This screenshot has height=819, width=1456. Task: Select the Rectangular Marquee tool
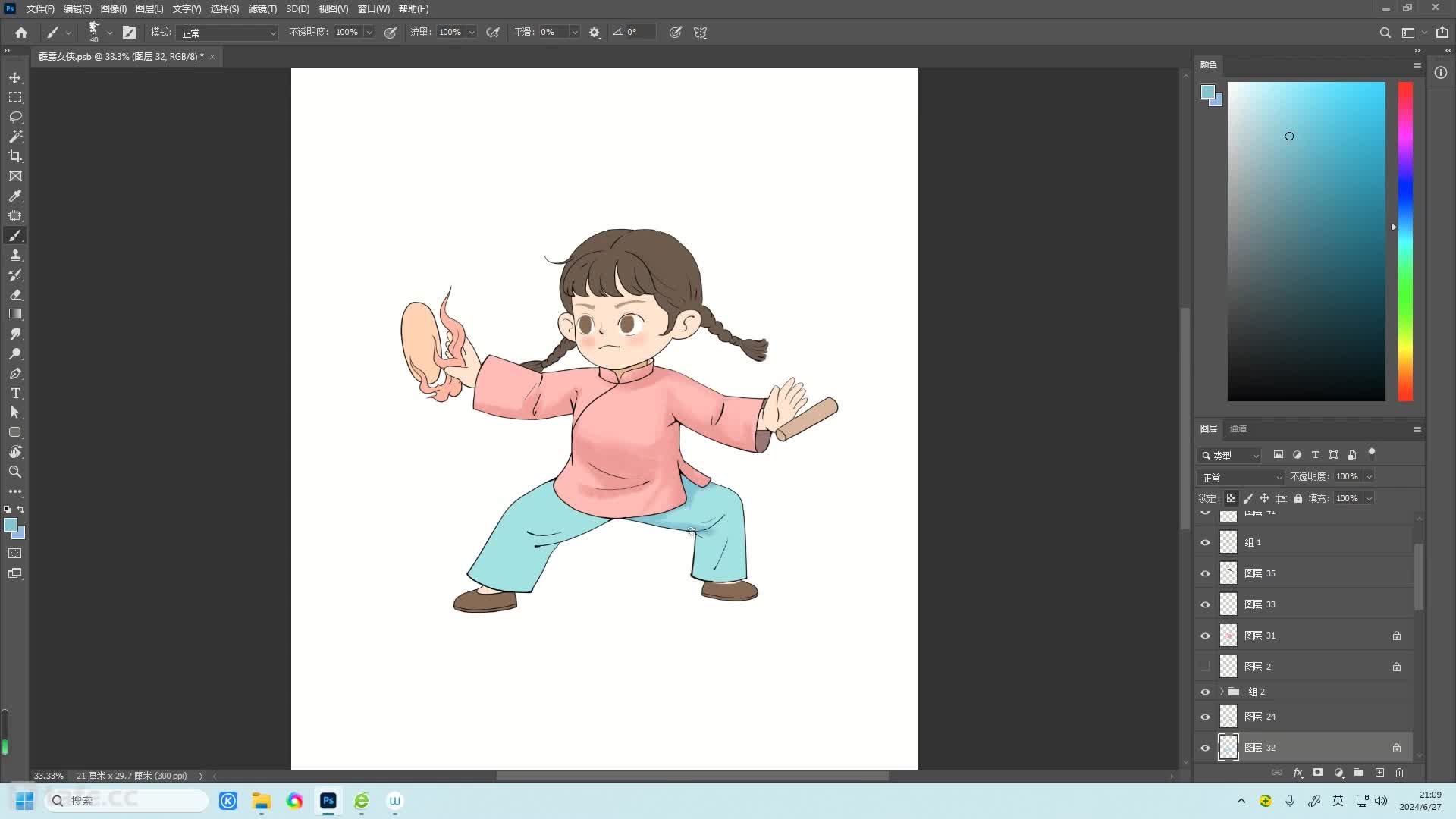click(15, 98)
